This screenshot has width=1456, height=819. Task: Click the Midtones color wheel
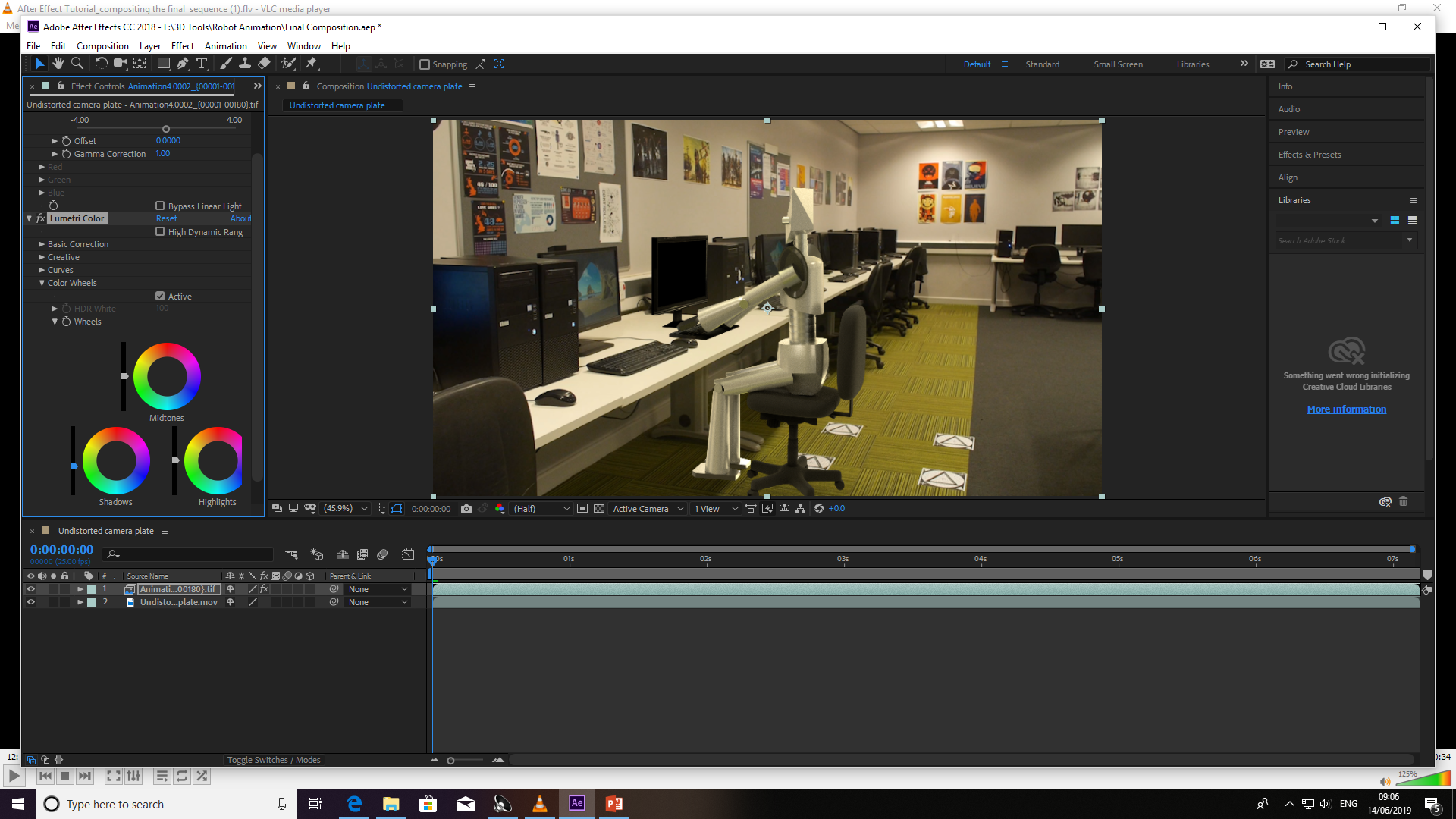(x=167, y=376)
